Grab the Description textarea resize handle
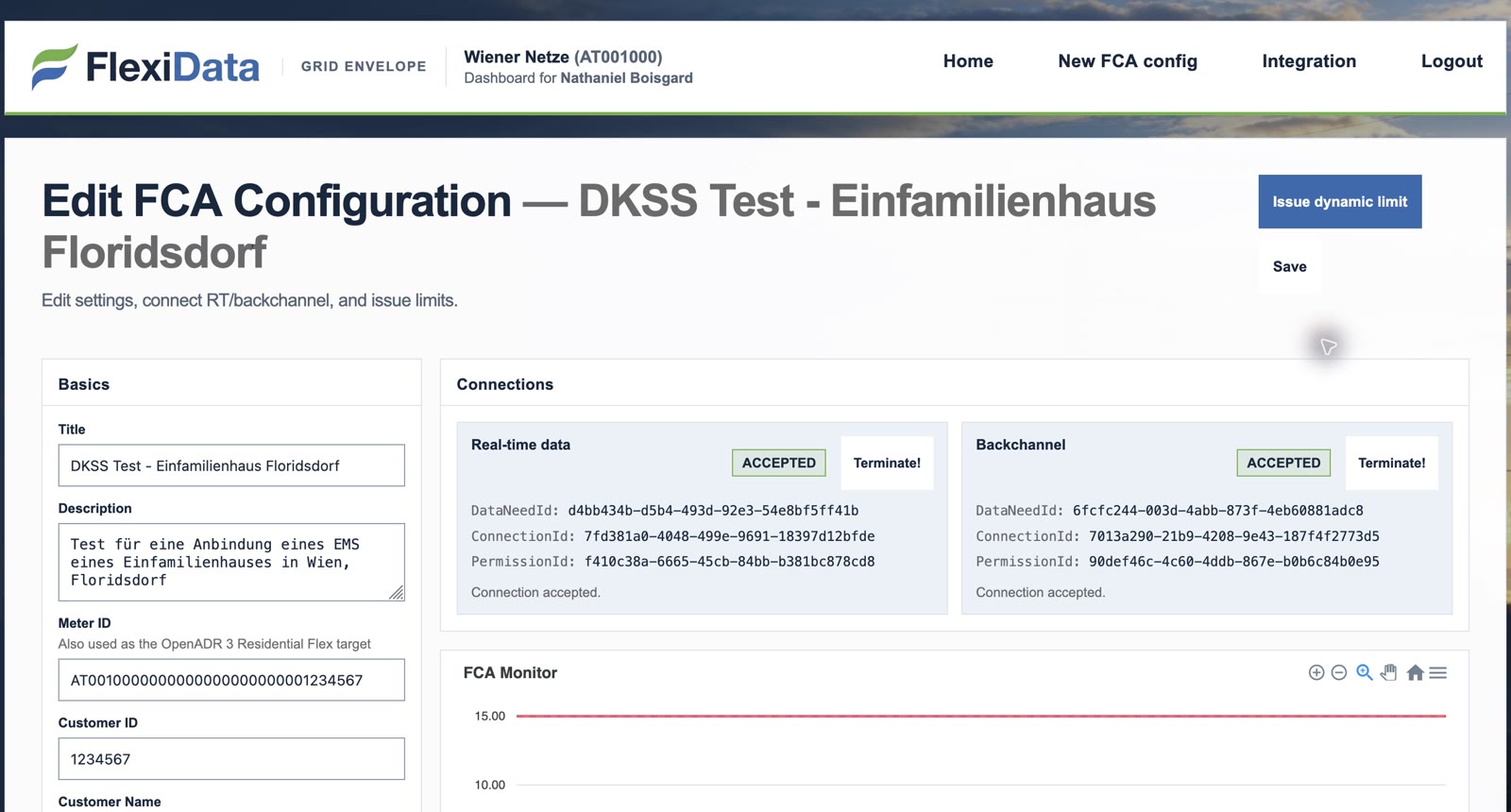The width and height of the screenshot is (1511, 812). point(397,593)
